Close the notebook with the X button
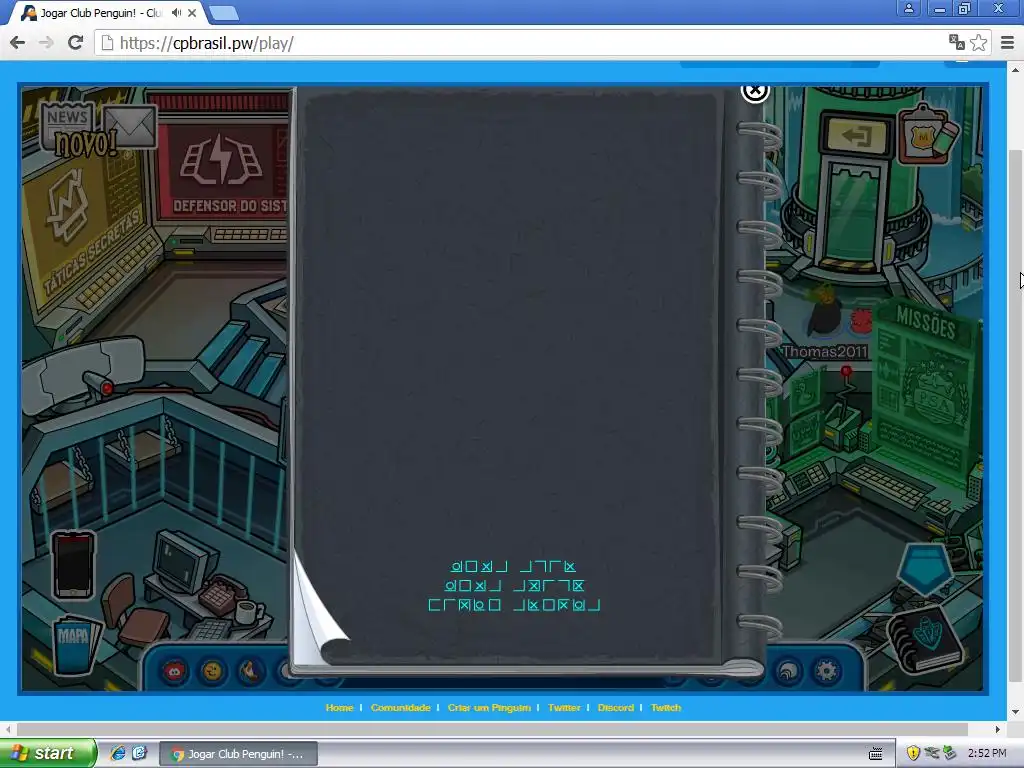1024x768 pixels. coord(755,92)
